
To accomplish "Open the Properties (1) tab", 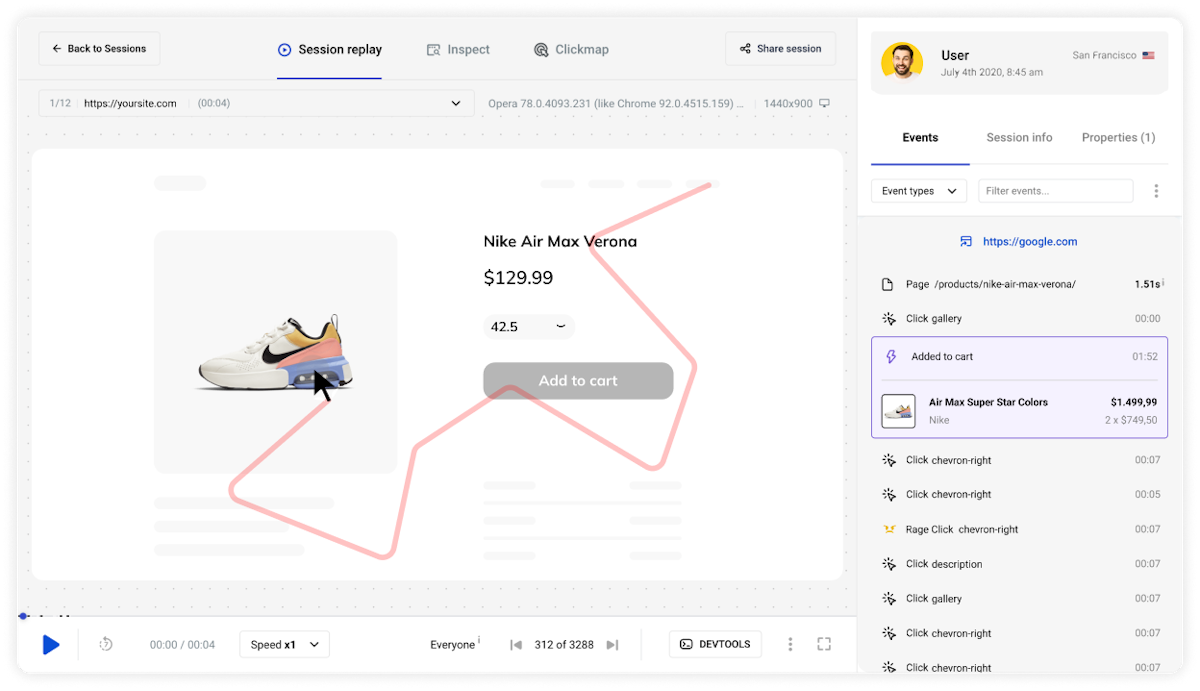I will (x=1118, y=138).
